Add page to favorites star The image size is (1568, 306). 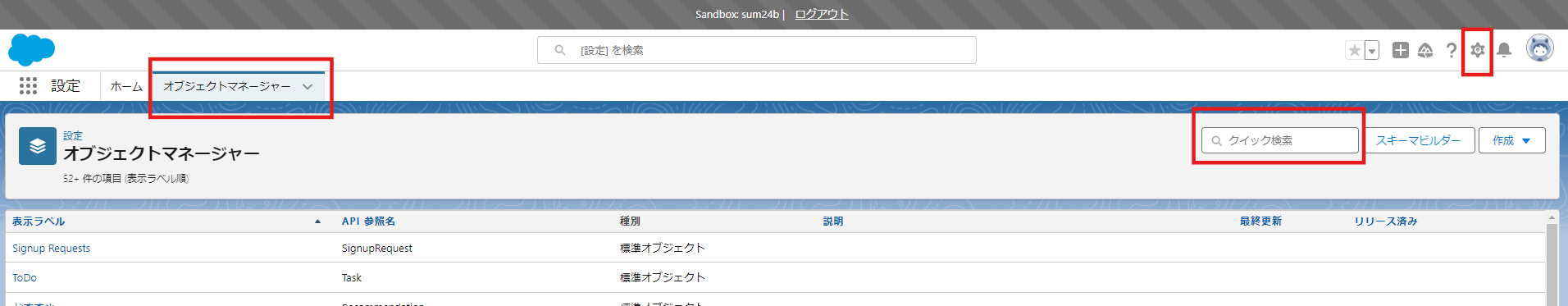tap(1354, 50)
